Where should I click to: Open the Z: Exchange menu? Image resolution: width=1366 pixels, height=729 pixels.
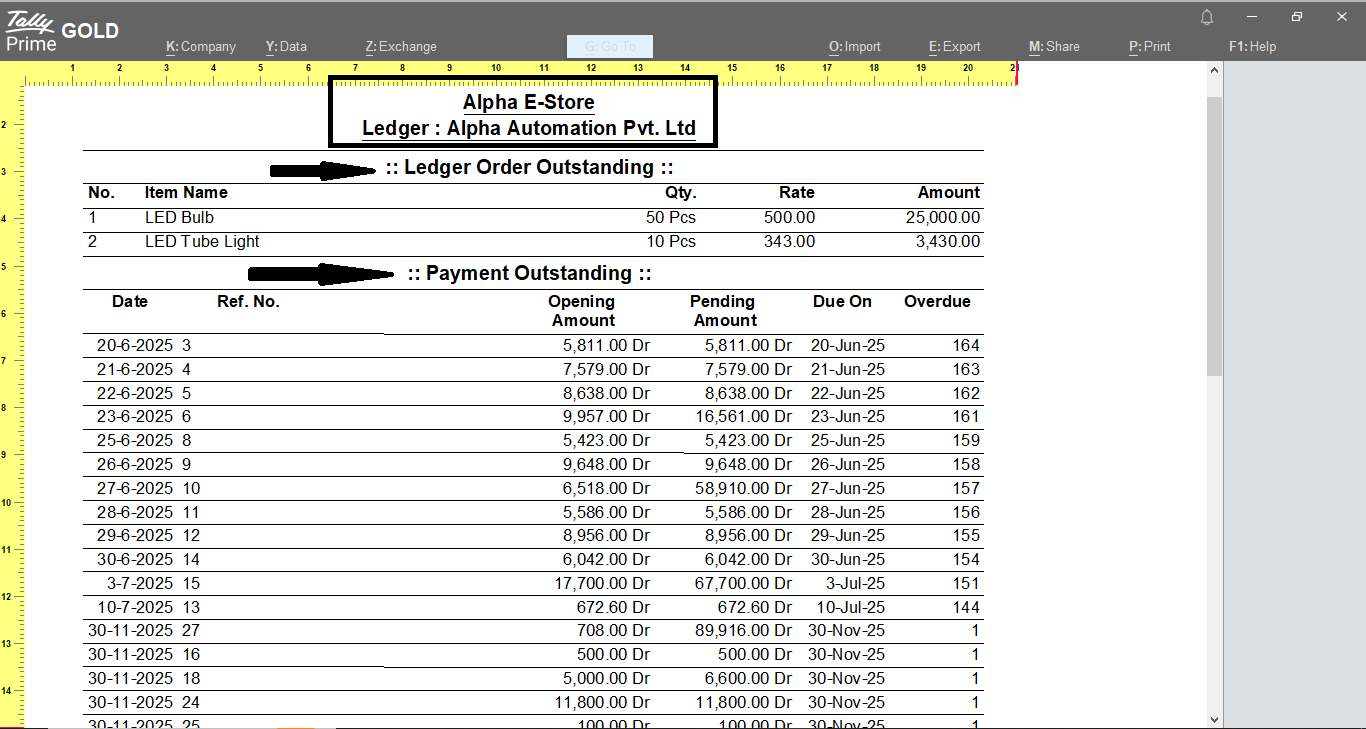pos(401,46)
